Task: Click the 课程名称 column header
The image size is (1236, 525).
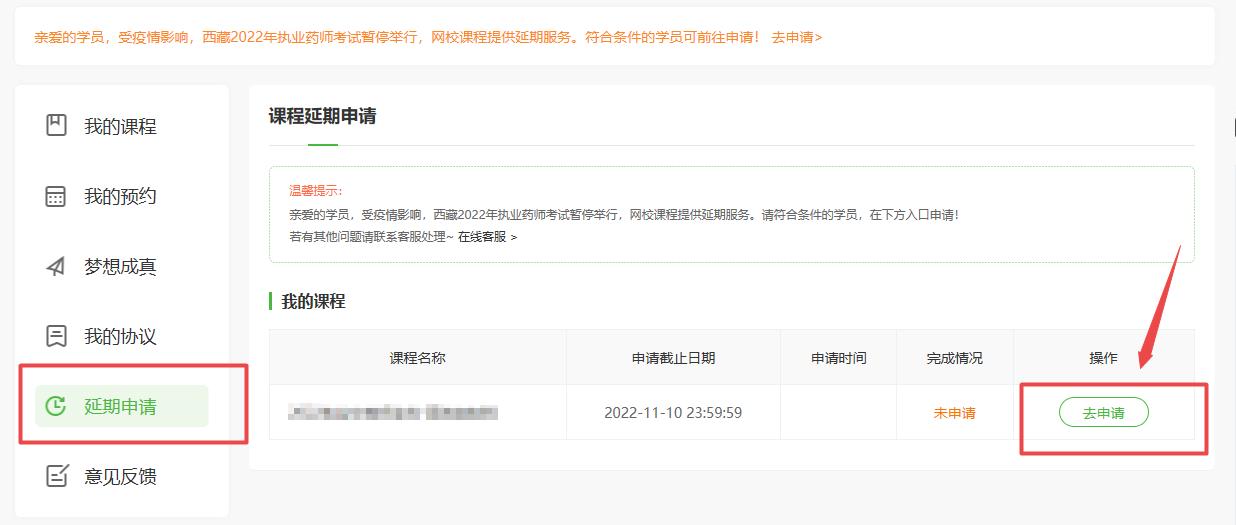Action: [417, 358]
